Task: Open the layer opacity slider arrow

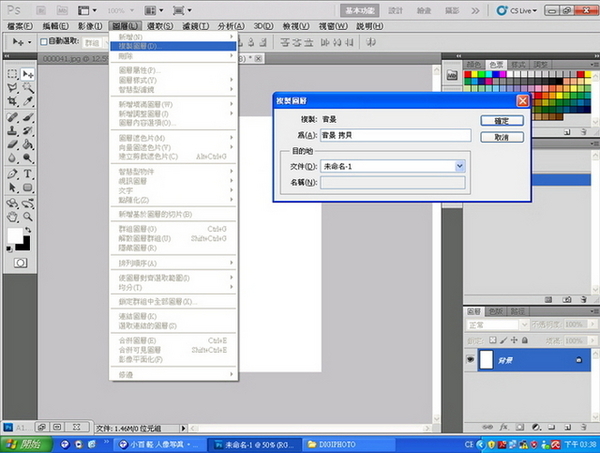Action: [x=593, y=324]
